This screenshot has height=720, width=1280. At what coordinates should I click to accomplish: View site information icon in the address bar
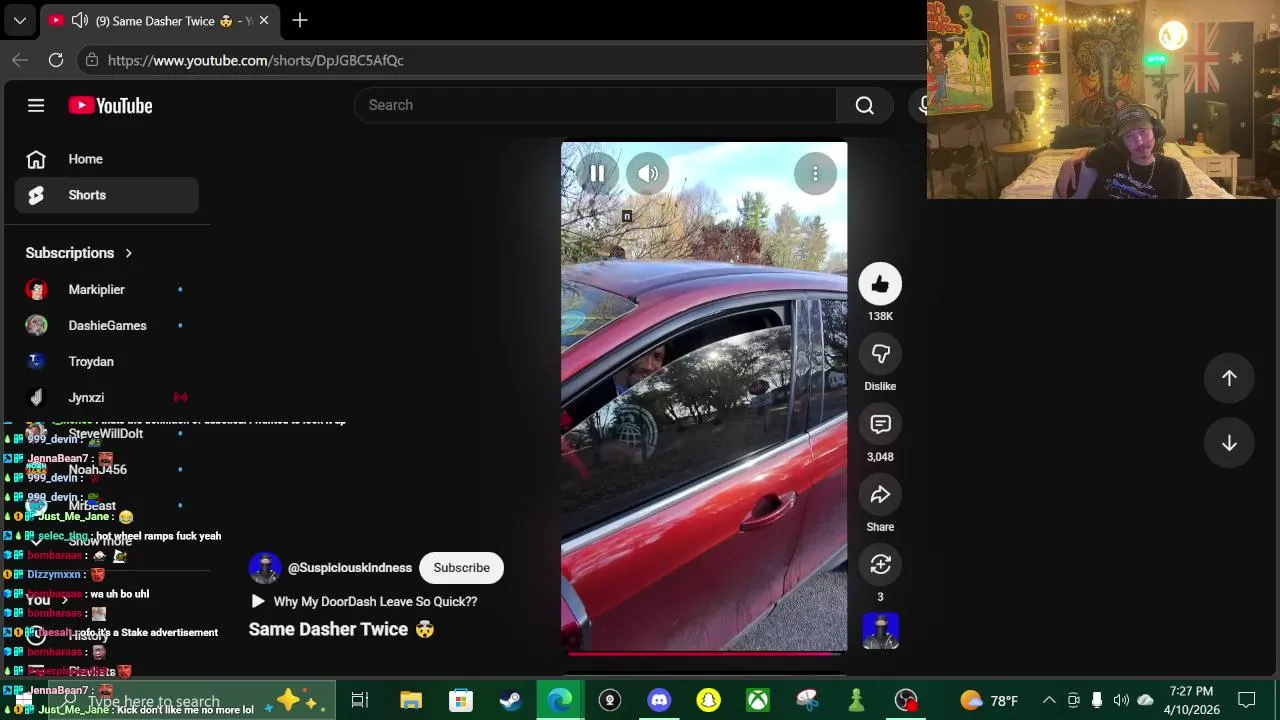[92, 60]
